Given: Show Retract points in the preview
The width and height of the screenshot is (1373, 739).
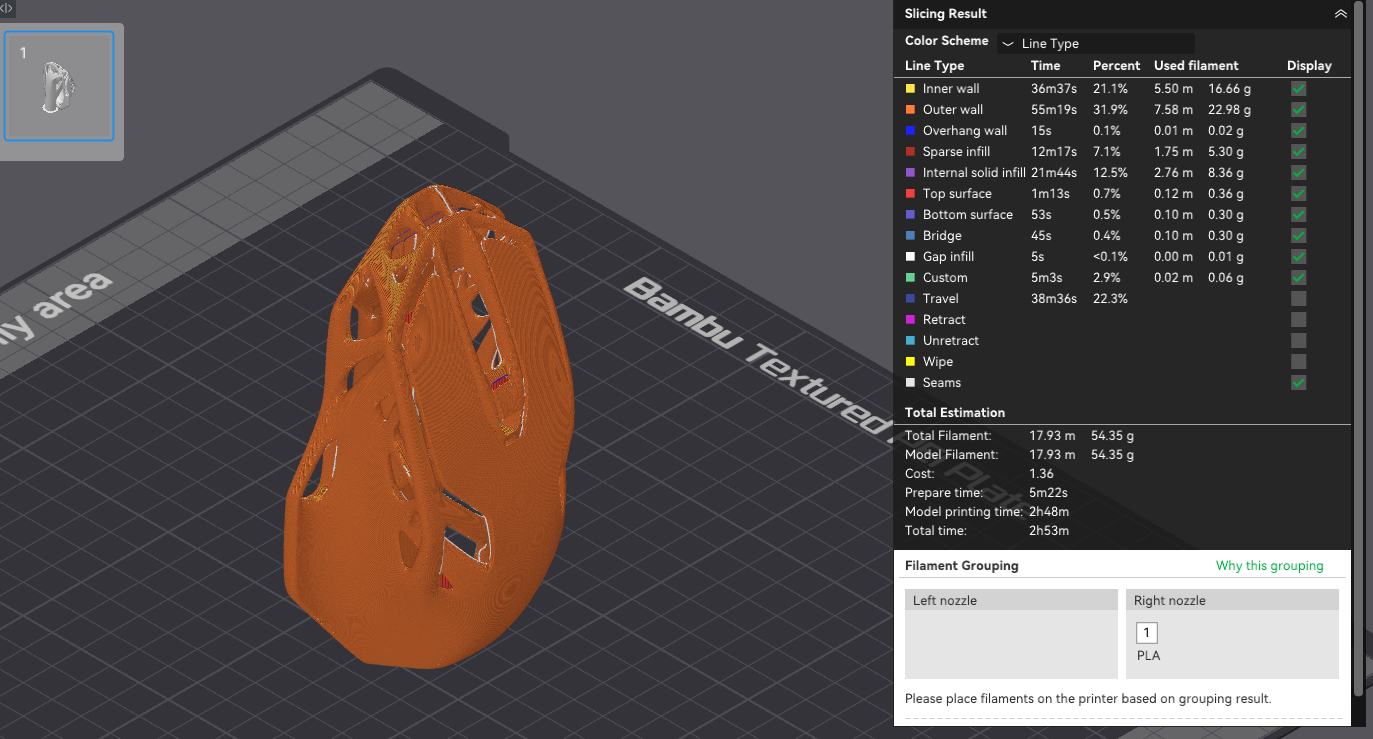Looking at the screenshot, I should pos(1298,320).
